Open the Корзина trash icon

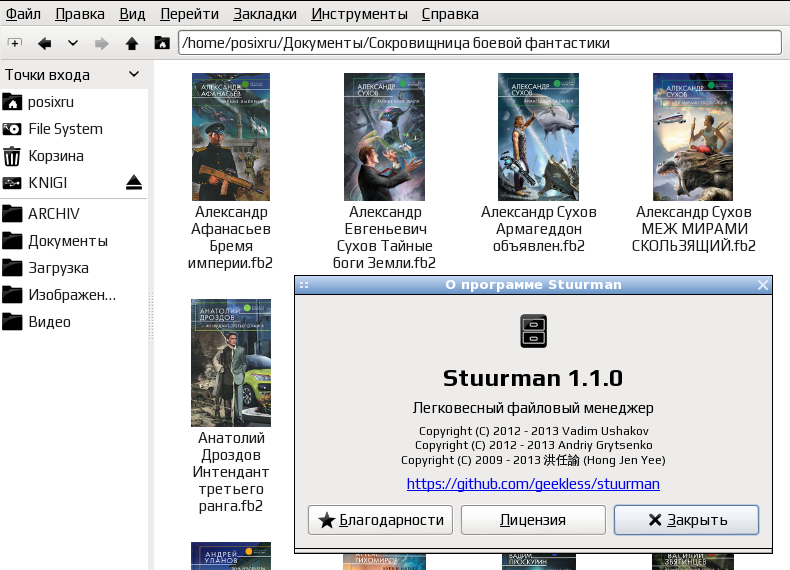coord(12,156)
